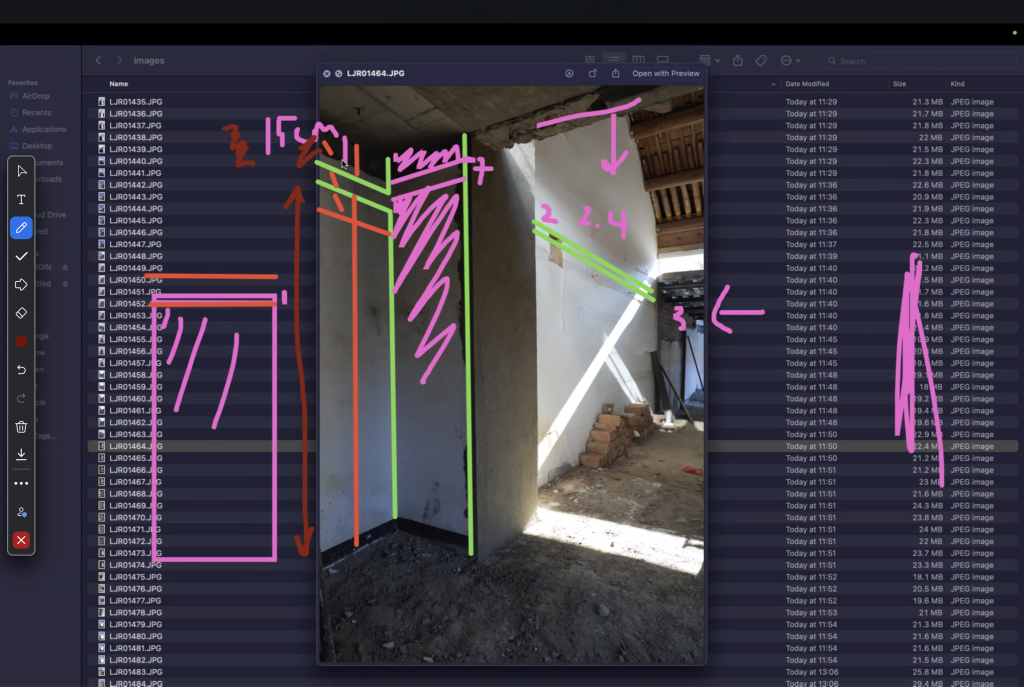Select the pen drawing tool
1024x687 pixels.
tap(21, 228)
